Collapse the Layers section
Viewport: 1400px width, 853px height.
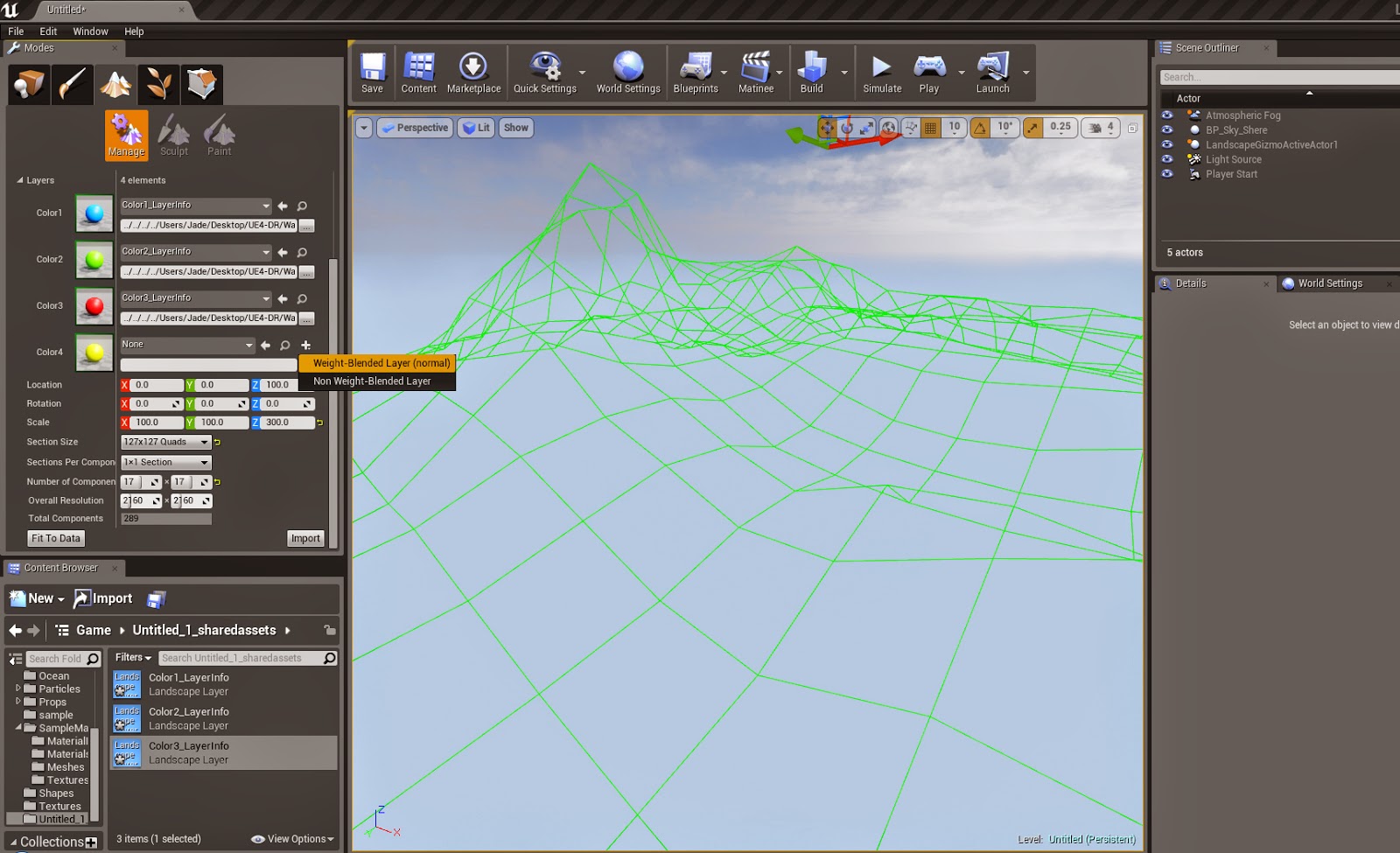20,180
